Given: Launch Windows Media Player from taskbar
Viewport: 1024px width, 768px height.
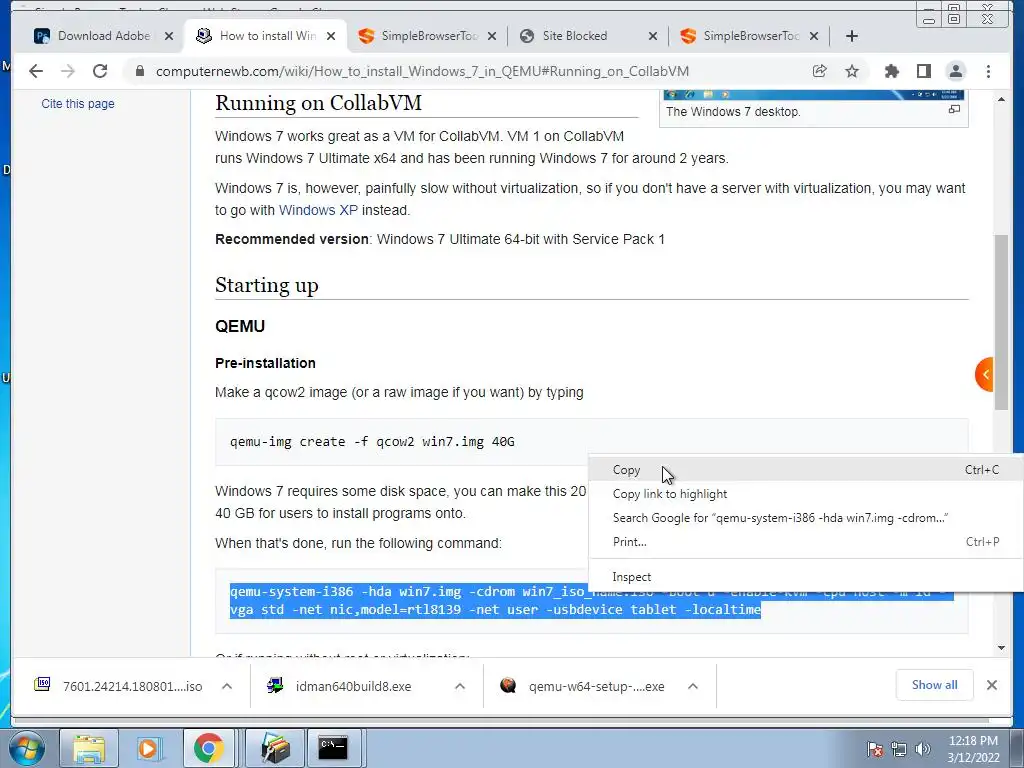Looking at the screenshot, I should (148, 748).
